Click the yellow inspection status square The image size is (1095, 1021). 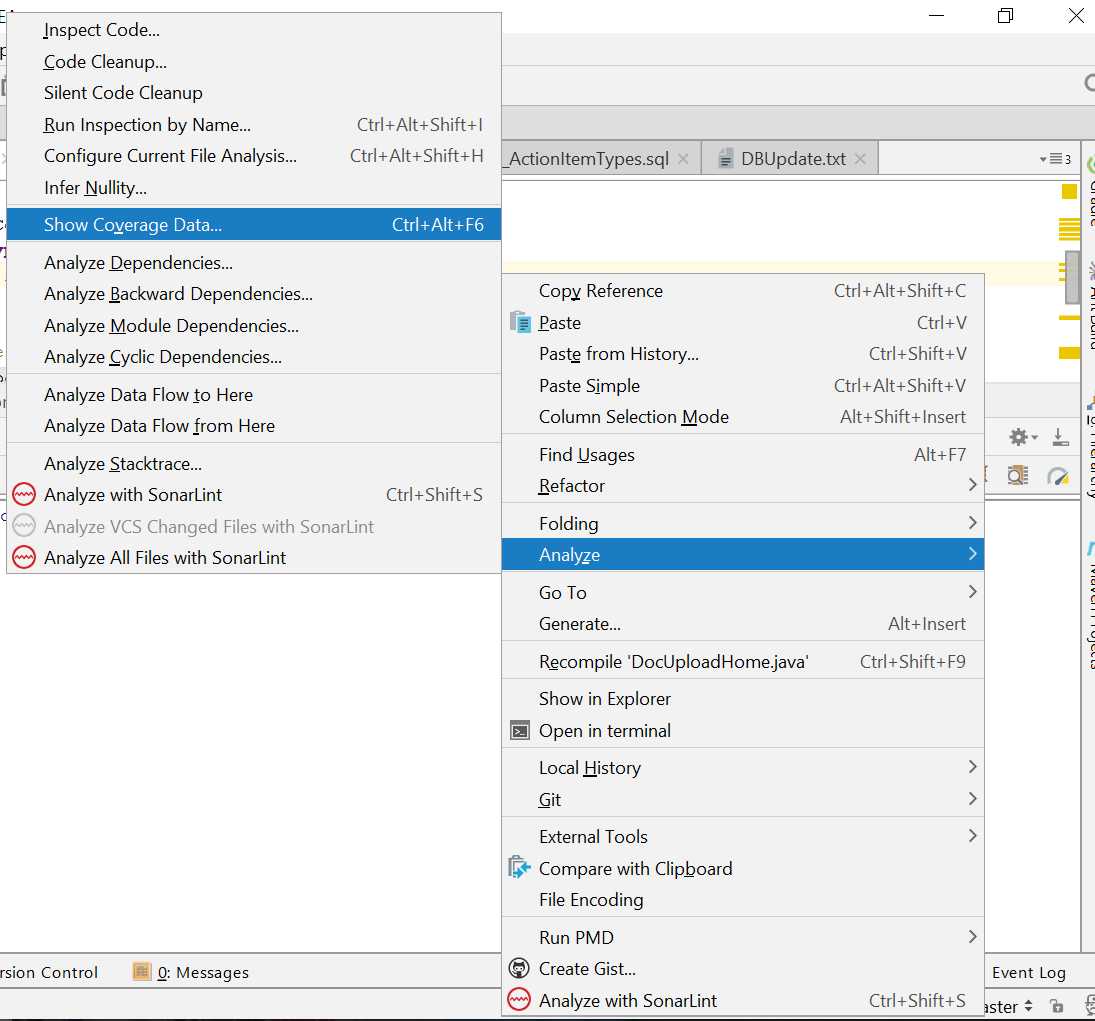pyautogui.click(x=1068, y=191)
